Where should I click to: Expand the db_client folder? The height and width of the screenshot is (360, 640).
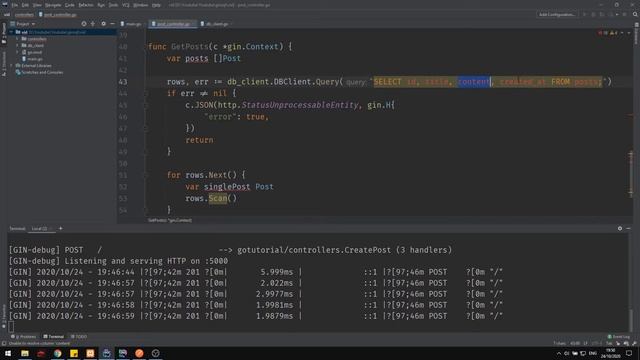[x=18, y=45]
